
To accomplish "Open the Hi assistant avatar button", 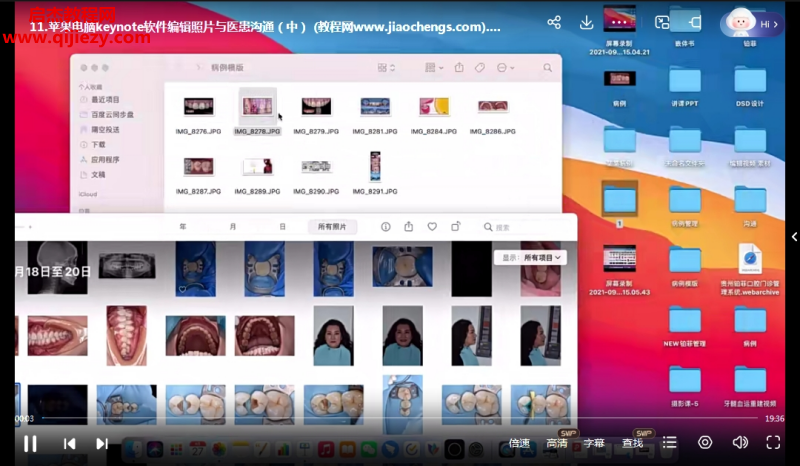I will click(752, 23).
